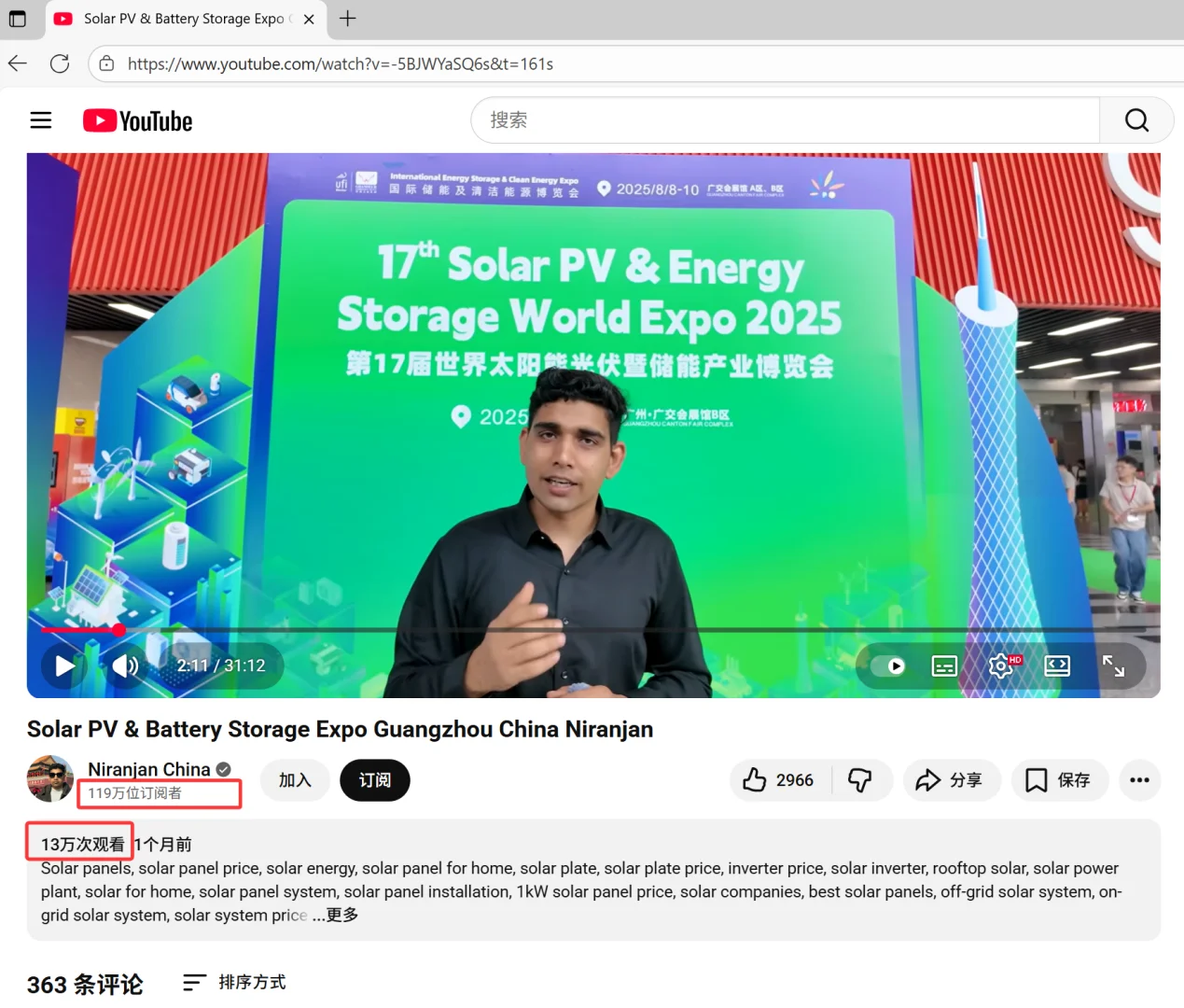
Task: Click the 13万次观看 view count
Action: (x=82, y=844)
